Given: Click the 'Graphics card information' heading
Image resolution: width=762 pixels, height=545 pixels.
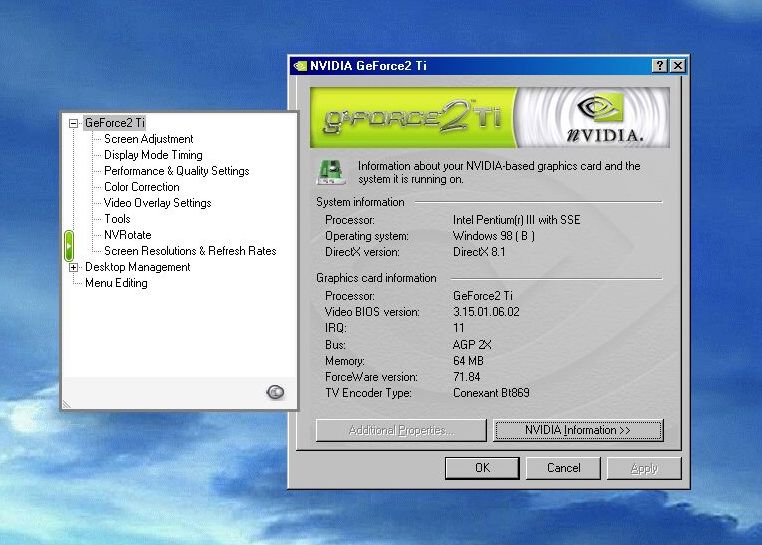Looking at the screenshot, I should pos(376,279).
